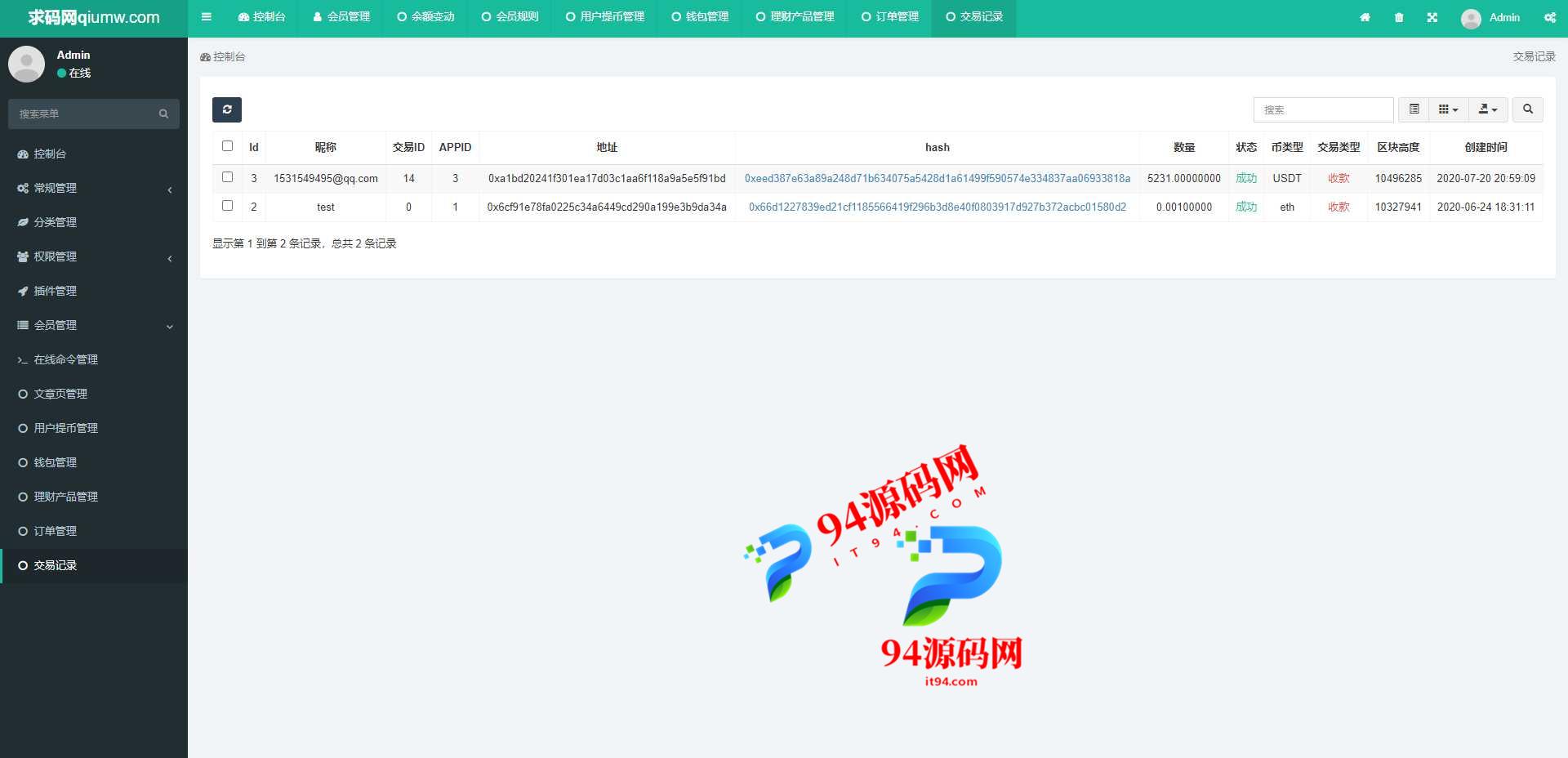The image size is (1568, 758).
Task: Select nickname 1531549495@qq.com cell
Action: (x=326, y=178)
